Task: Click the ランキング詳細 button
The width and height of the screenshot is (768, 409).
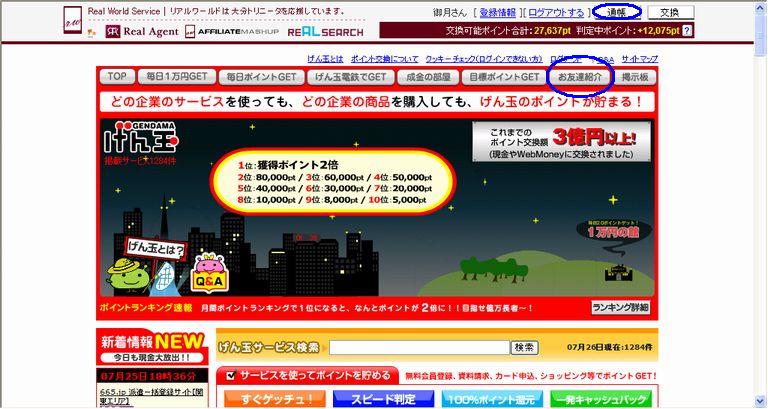Action: coord(621,308)
